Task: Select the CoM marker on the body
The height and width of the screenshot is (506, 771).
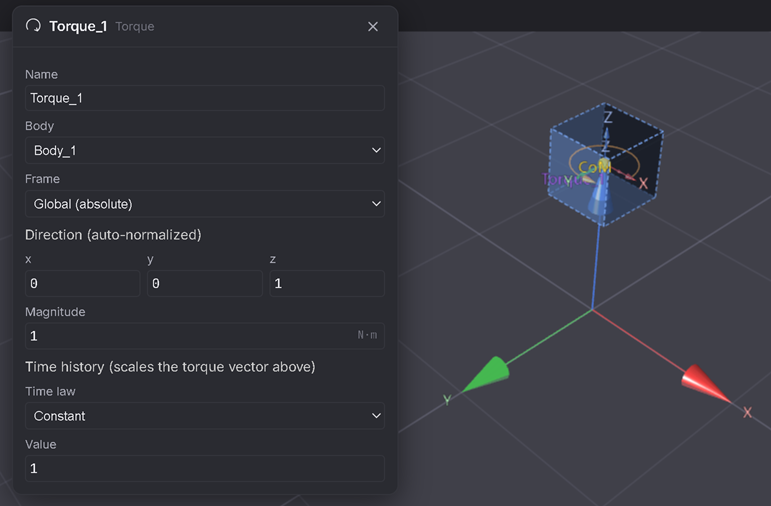Action: point(595,167)
